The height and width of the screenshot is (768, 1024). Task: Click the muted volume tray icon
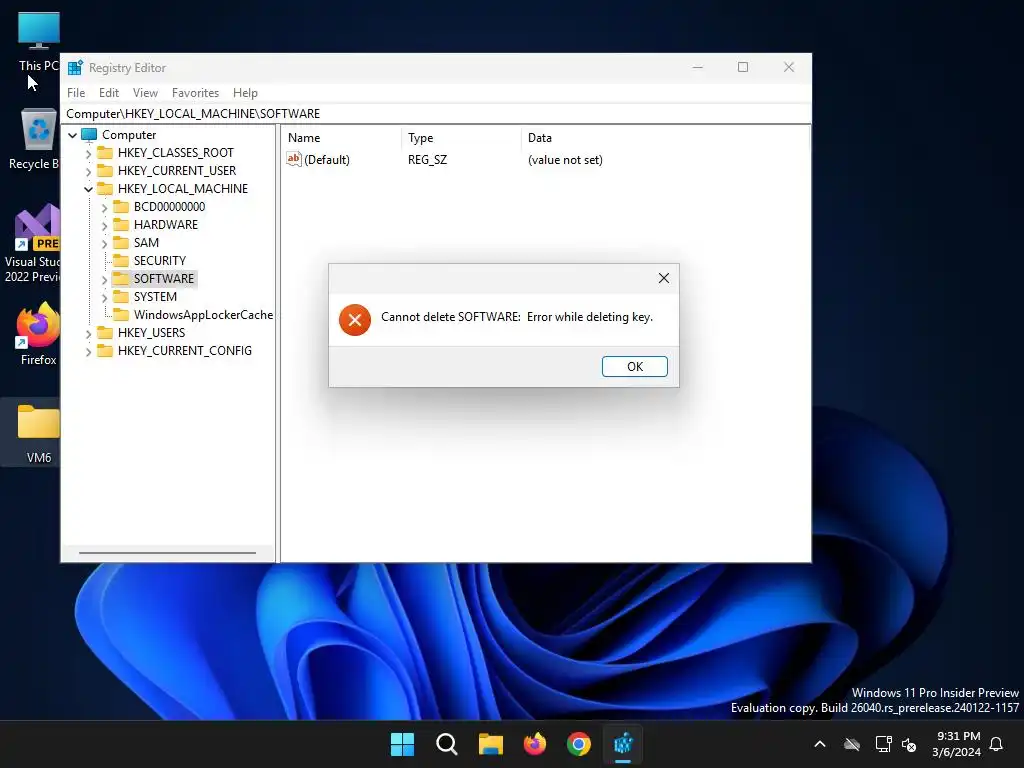(x=908, y=744)
